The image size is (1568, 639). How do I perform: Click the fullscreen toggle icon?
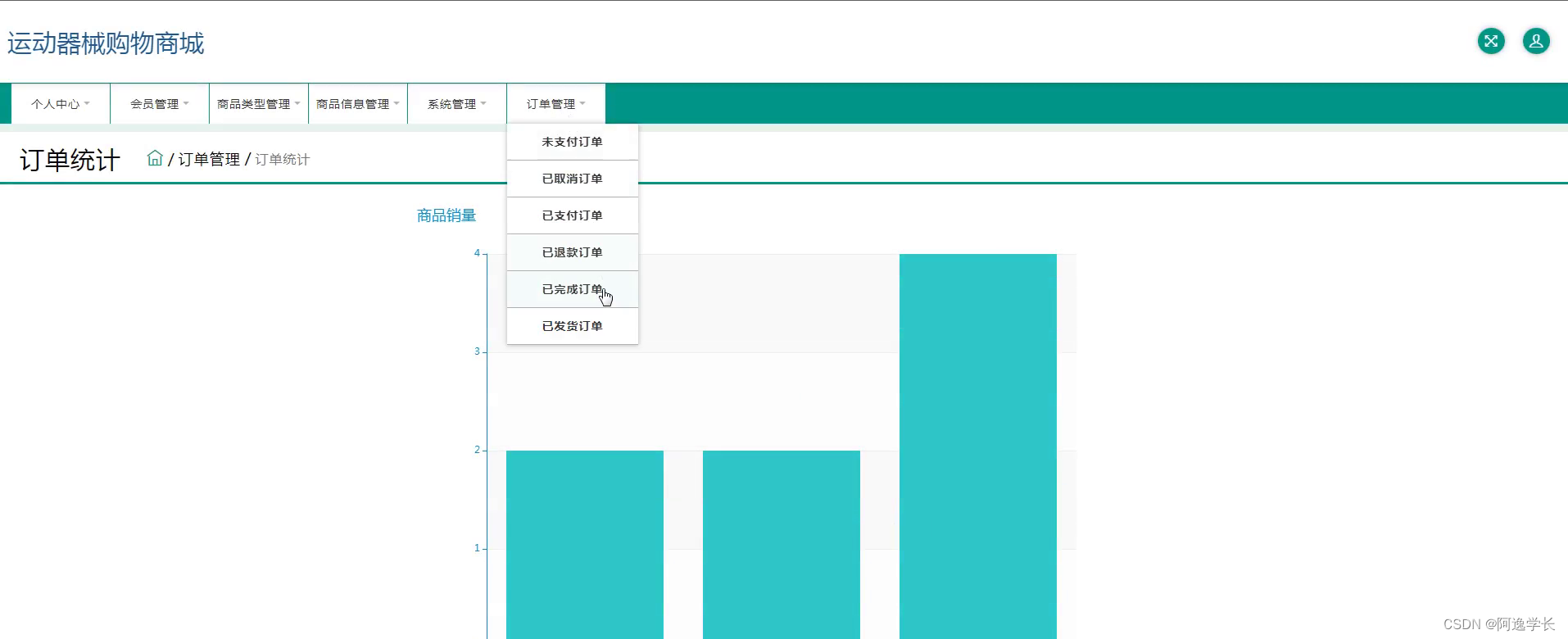[1491, 41]
